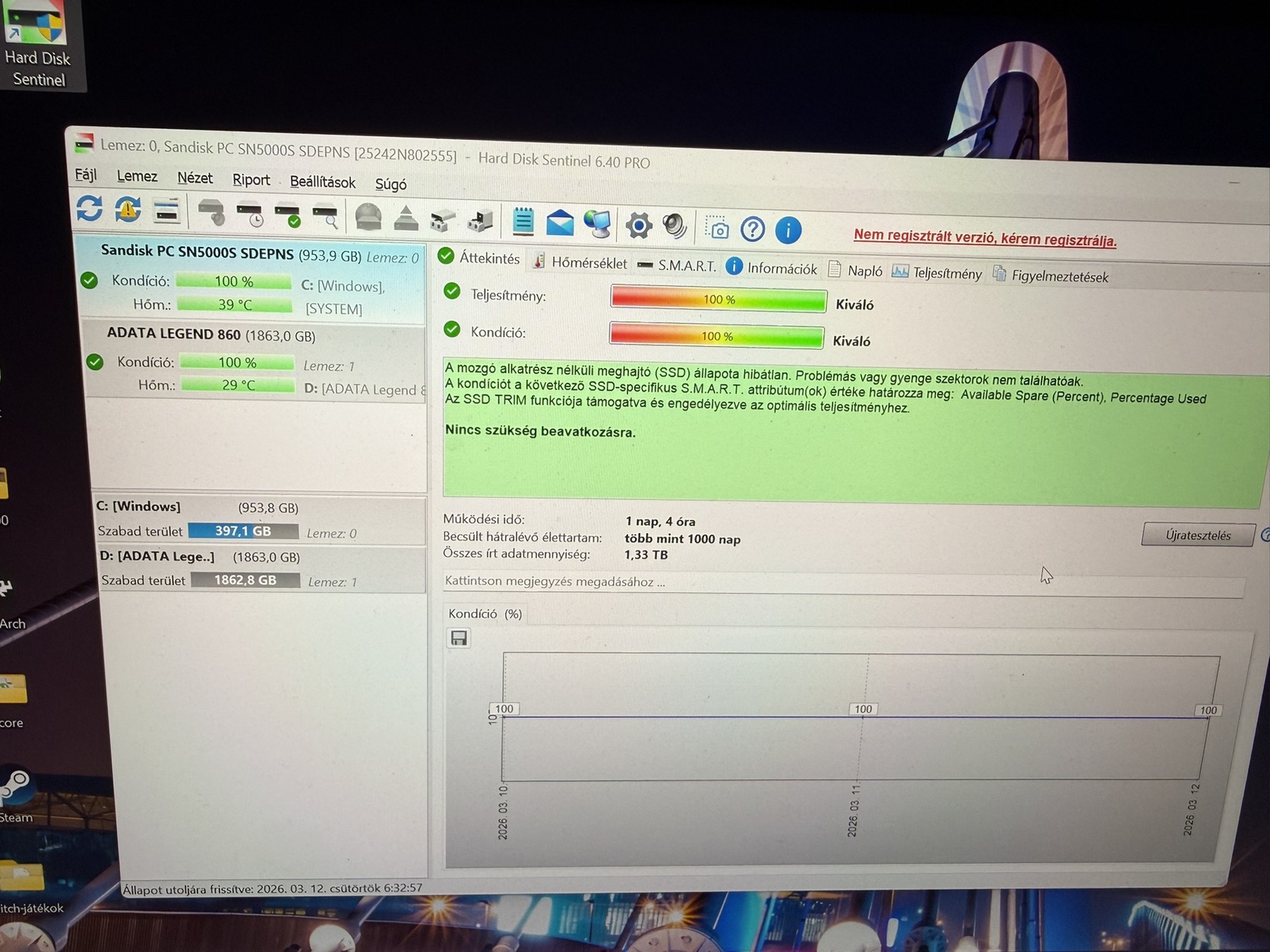Open the core folder on the desktop

pos(12,701)
